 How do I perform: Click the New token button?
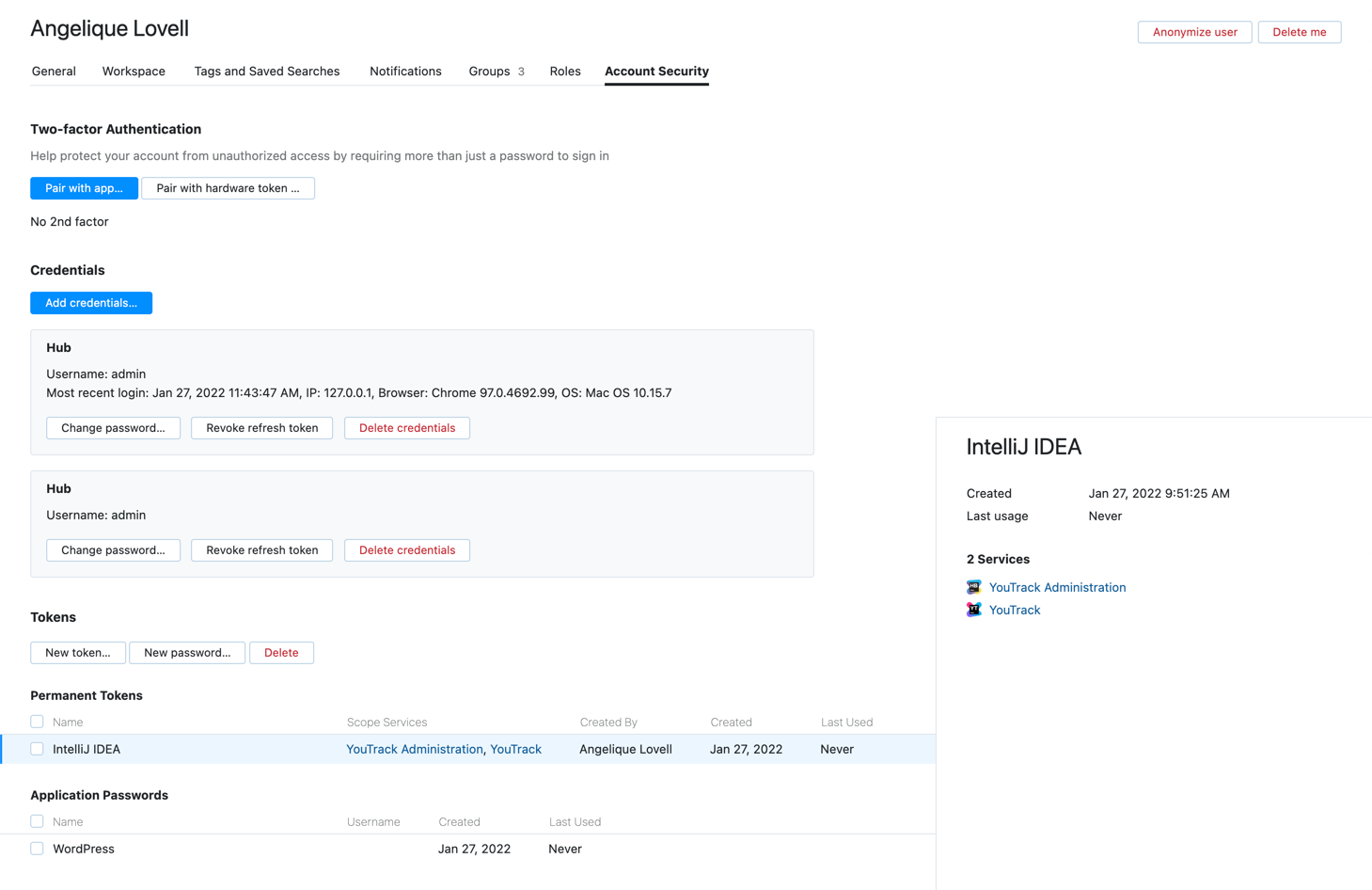coord(78,653)
